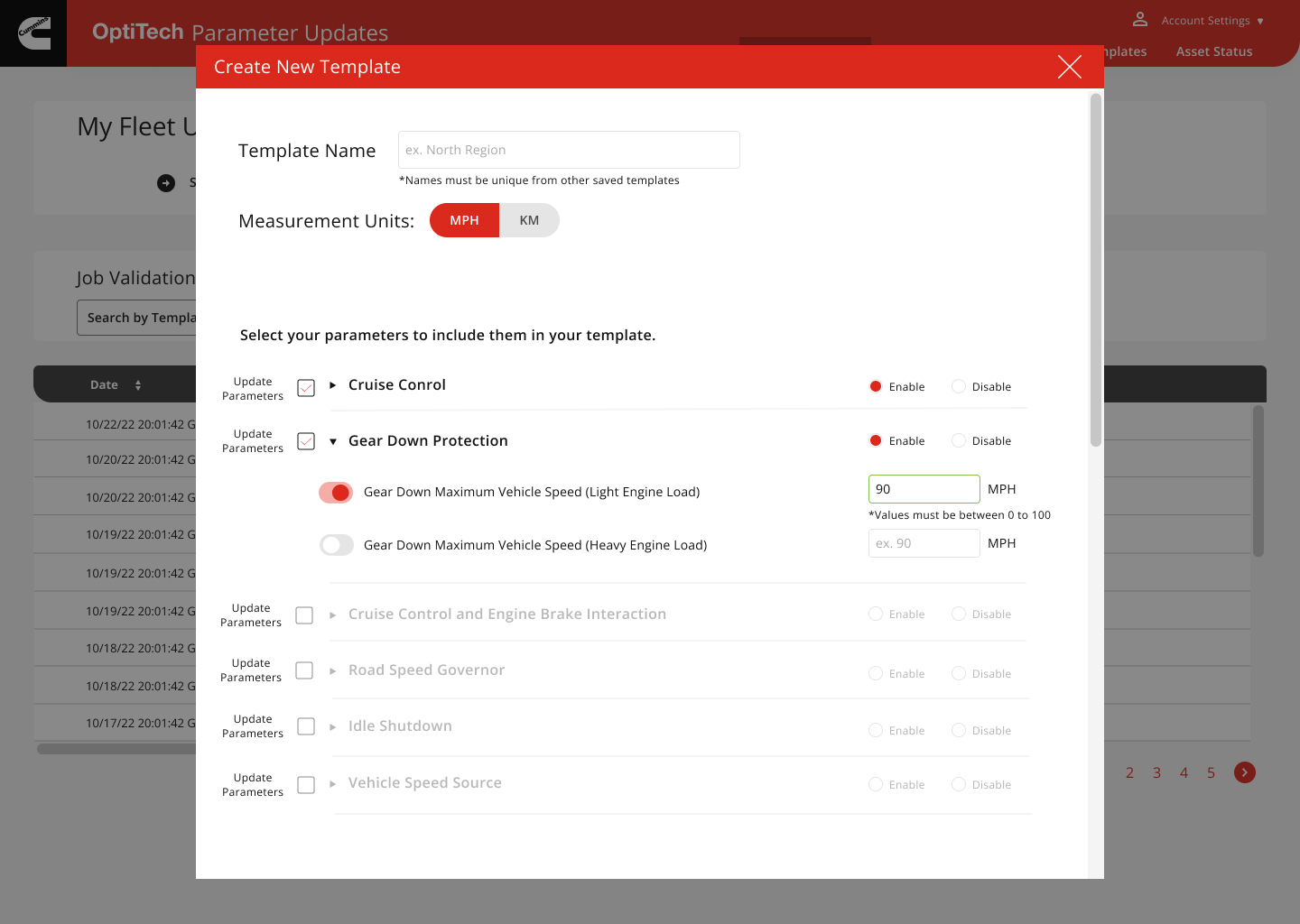
Task: Toggle on Heavy Engine Load speed switch
Action: tap(336, 545)
